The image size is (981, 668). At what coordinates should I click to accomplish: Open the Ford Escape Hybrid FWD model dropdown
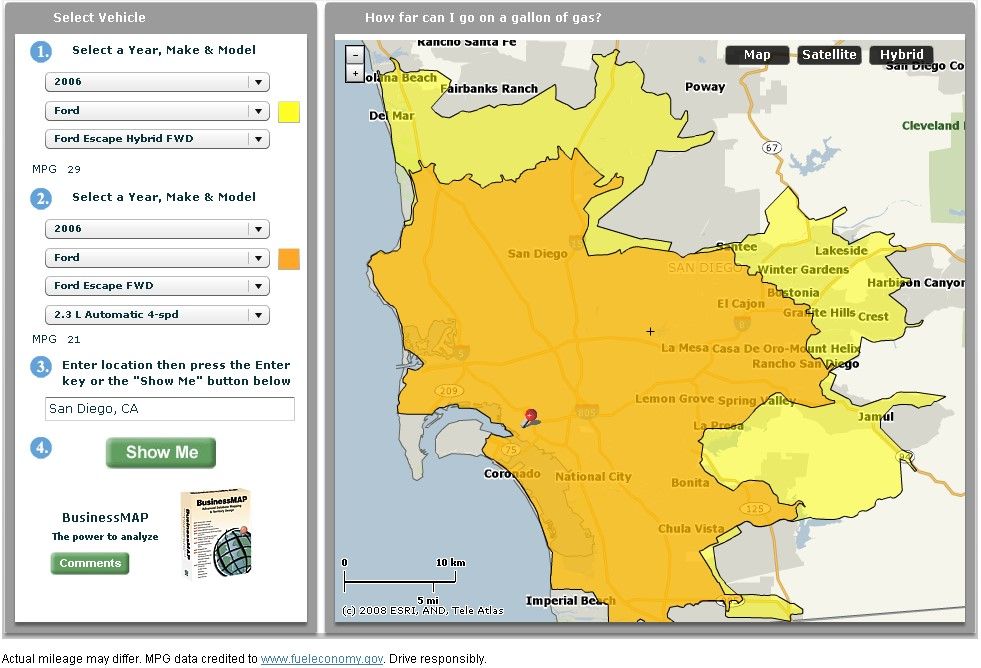pyautogui.click(x=157, y=139)
